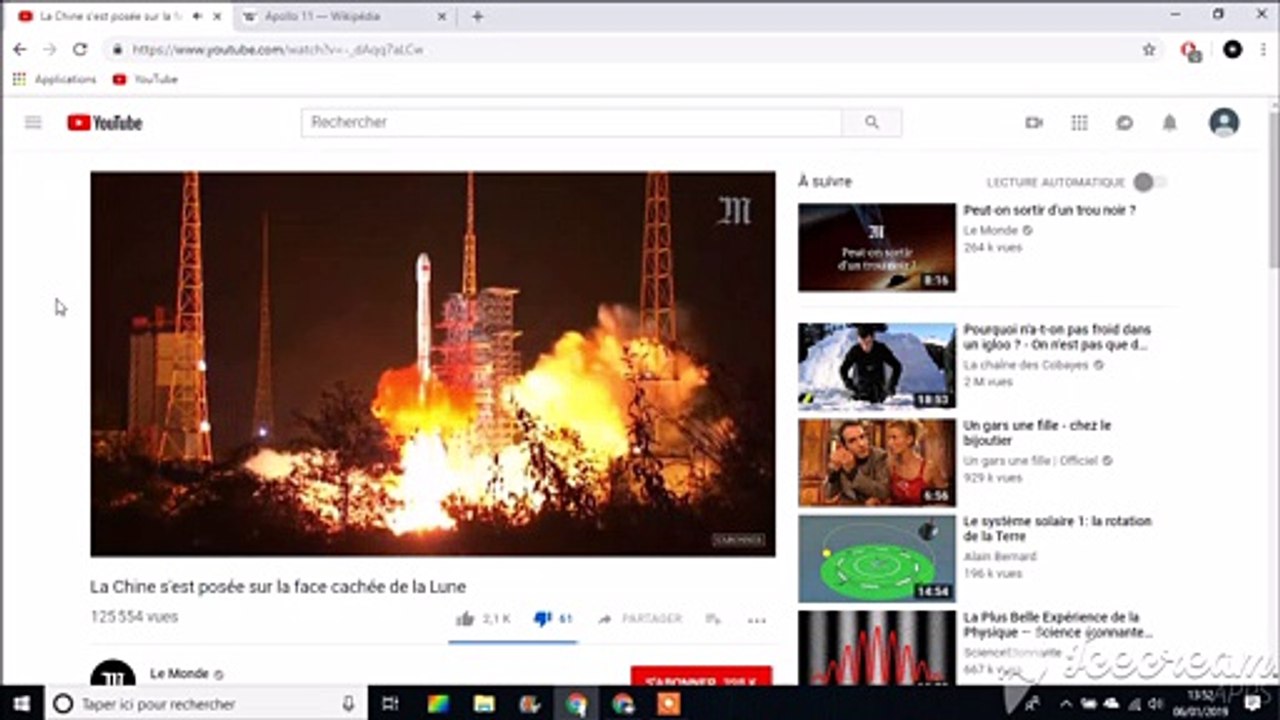This screenshot has width=1280, height=720.
Task: Dislike the video with thumbs down
Action: tap(543, 619)
